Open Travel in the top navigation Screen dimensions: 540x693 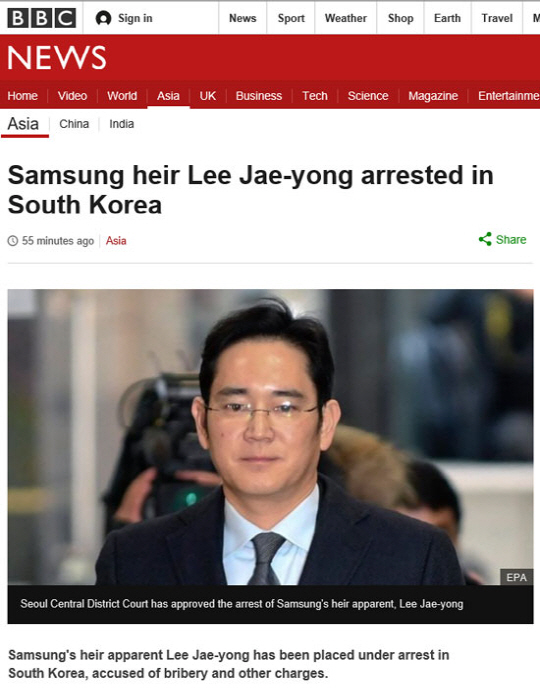click(497, 18)
